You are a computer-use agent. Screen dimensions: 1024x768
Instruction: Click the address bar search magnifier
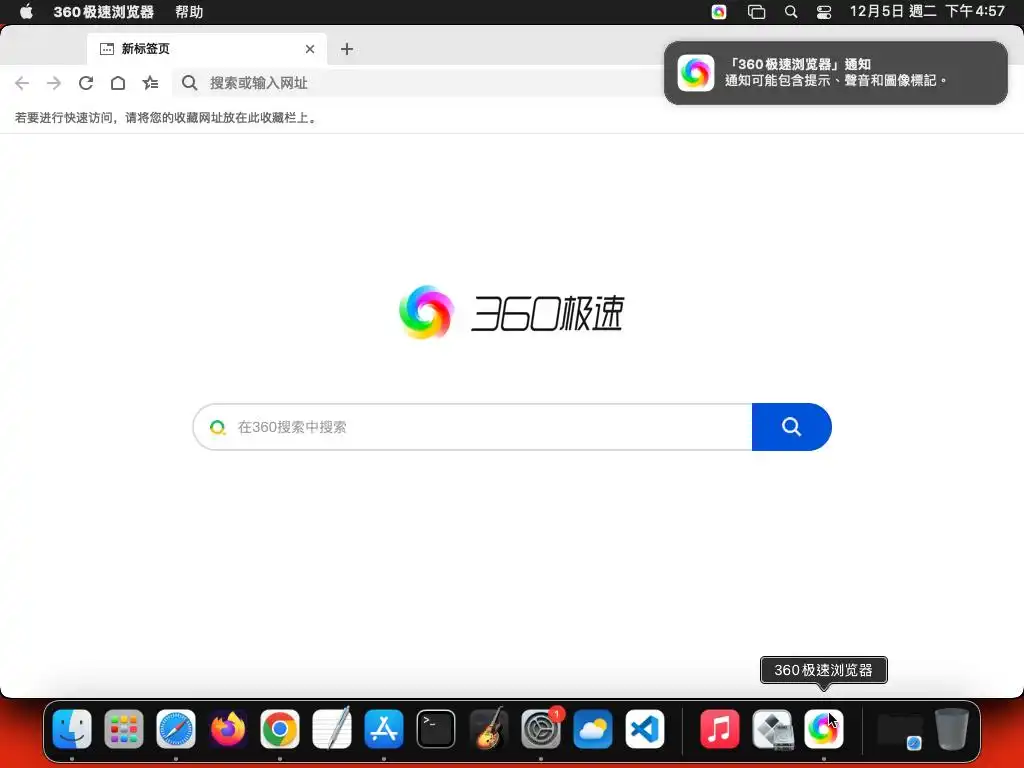pyautogui.click(x=189, y=83)
